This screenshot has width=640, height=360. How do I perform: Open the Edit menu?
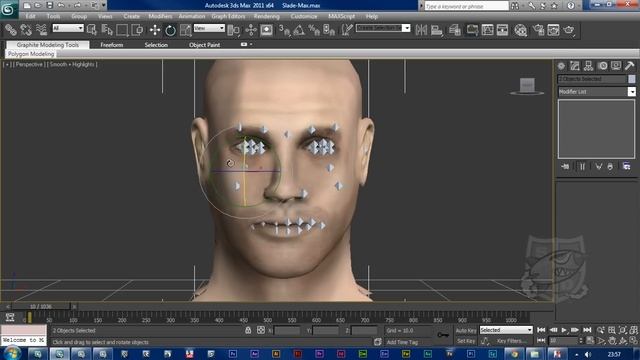point(31,16)
